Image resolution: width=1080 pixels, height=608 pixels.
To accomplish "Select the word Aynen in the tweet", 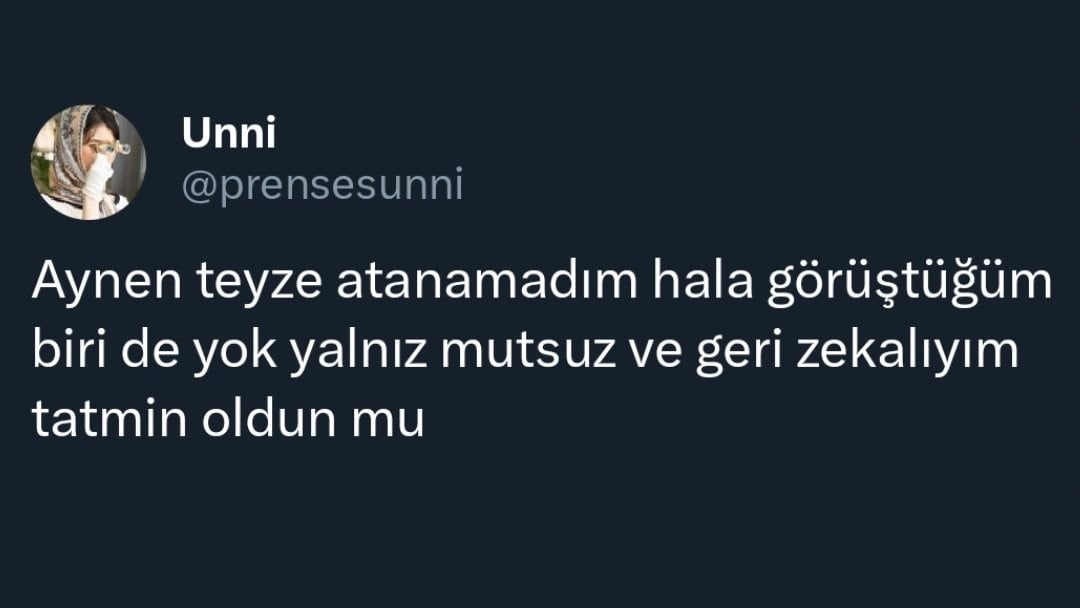I will pos(107,282).
